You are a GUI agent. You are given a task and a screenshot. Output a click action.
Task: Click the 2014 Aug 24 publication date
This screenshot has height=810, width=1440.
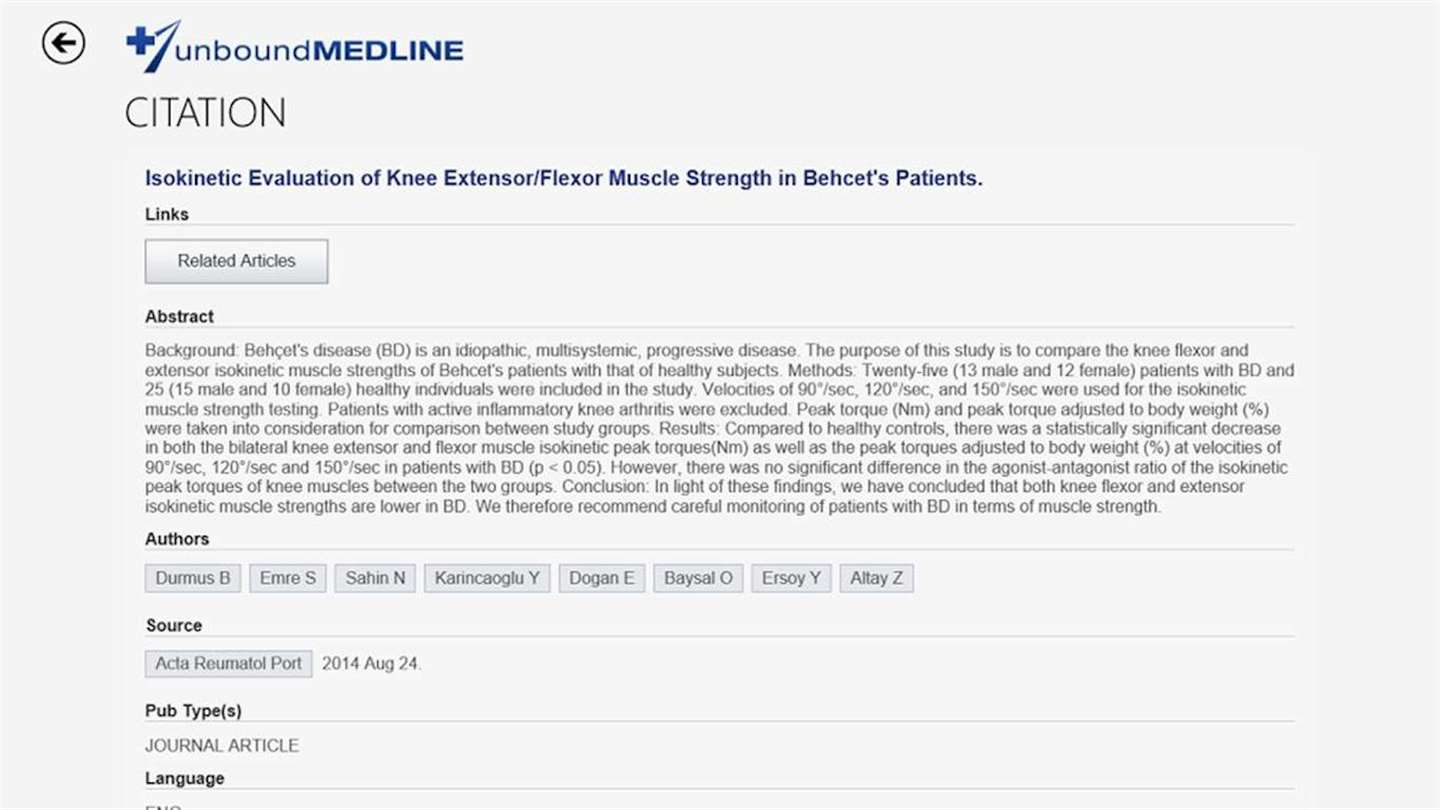[371, 664]
